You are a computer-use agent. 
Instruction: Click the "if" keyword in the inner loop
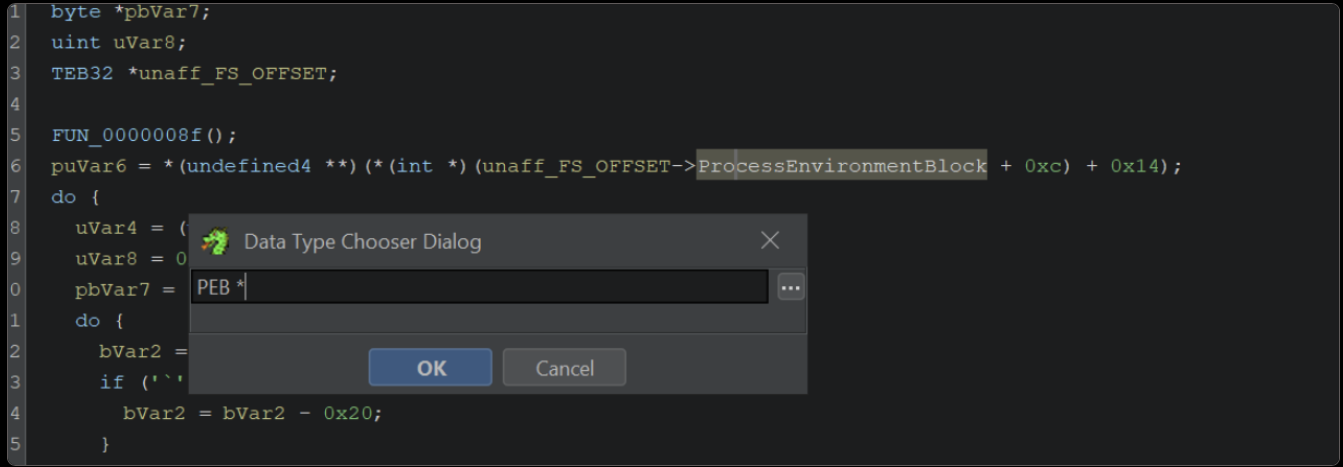click(111, 382)
